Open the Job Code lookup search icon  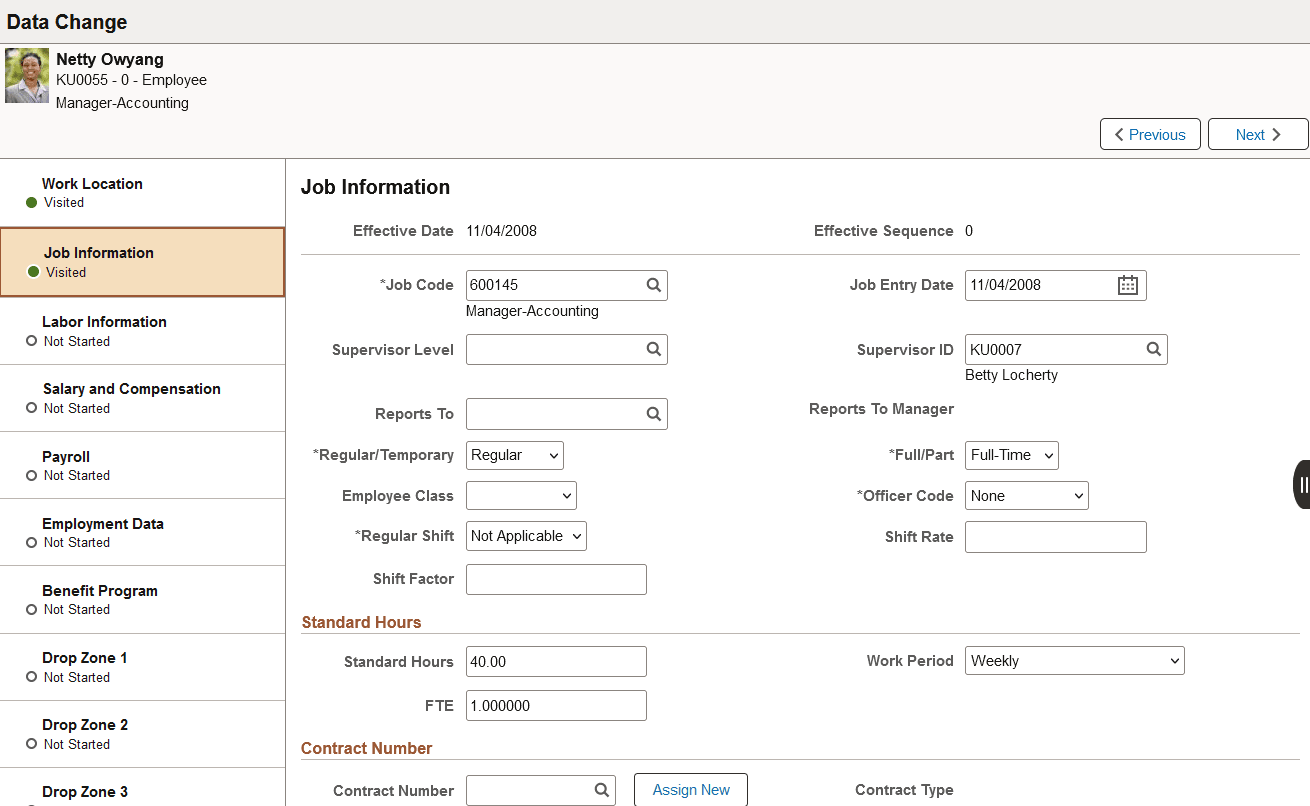[x=653, y=285]
